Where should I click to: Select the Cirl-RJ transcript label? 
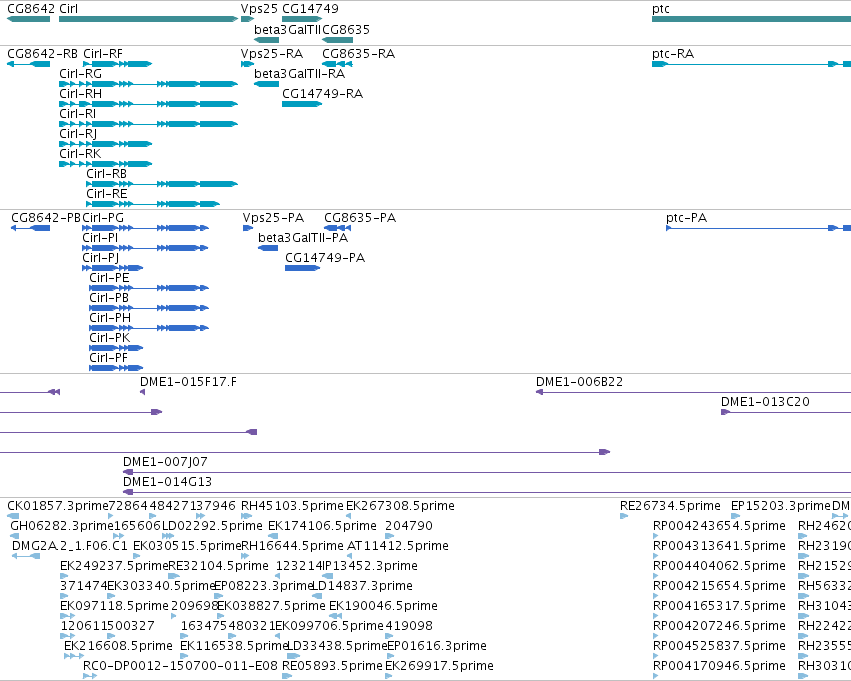point(78,134)
